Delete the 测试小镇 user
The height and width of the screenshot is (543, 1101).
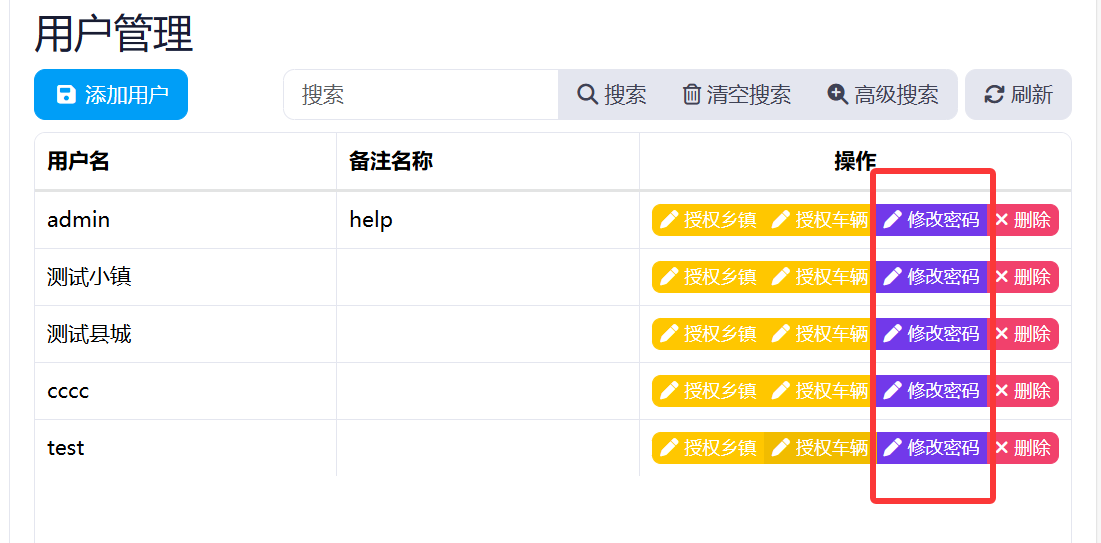pos(1023,277)
